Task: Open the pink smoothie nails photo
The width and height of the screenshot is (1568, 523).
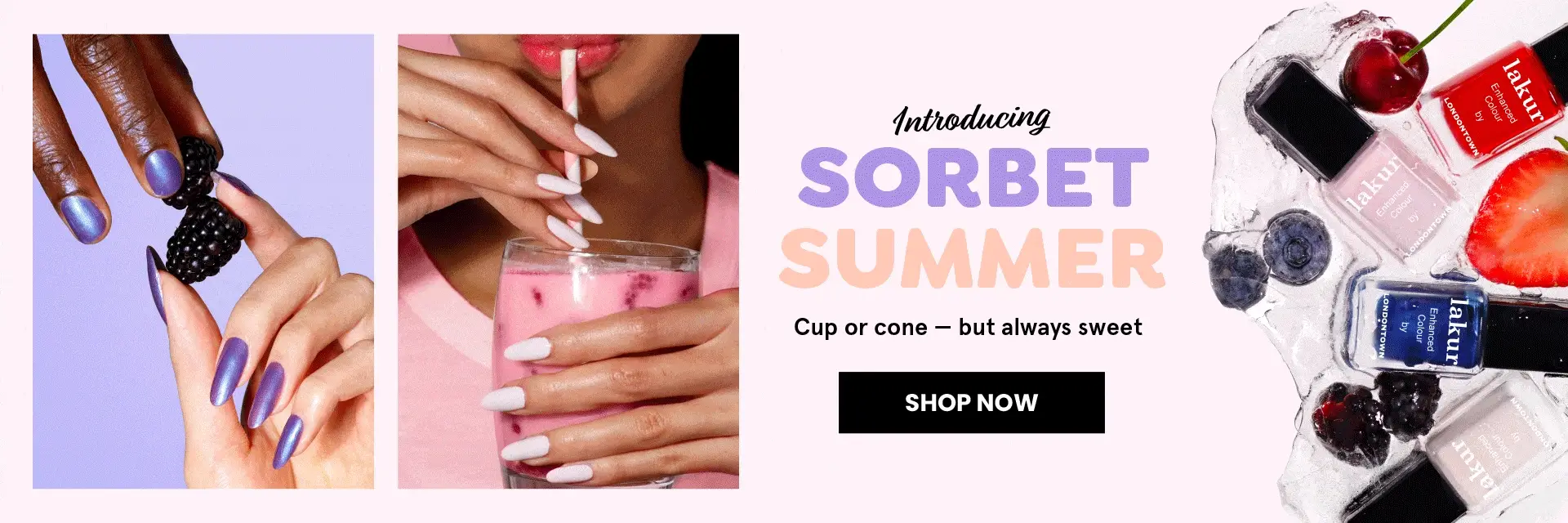Action: click(568, 261)
